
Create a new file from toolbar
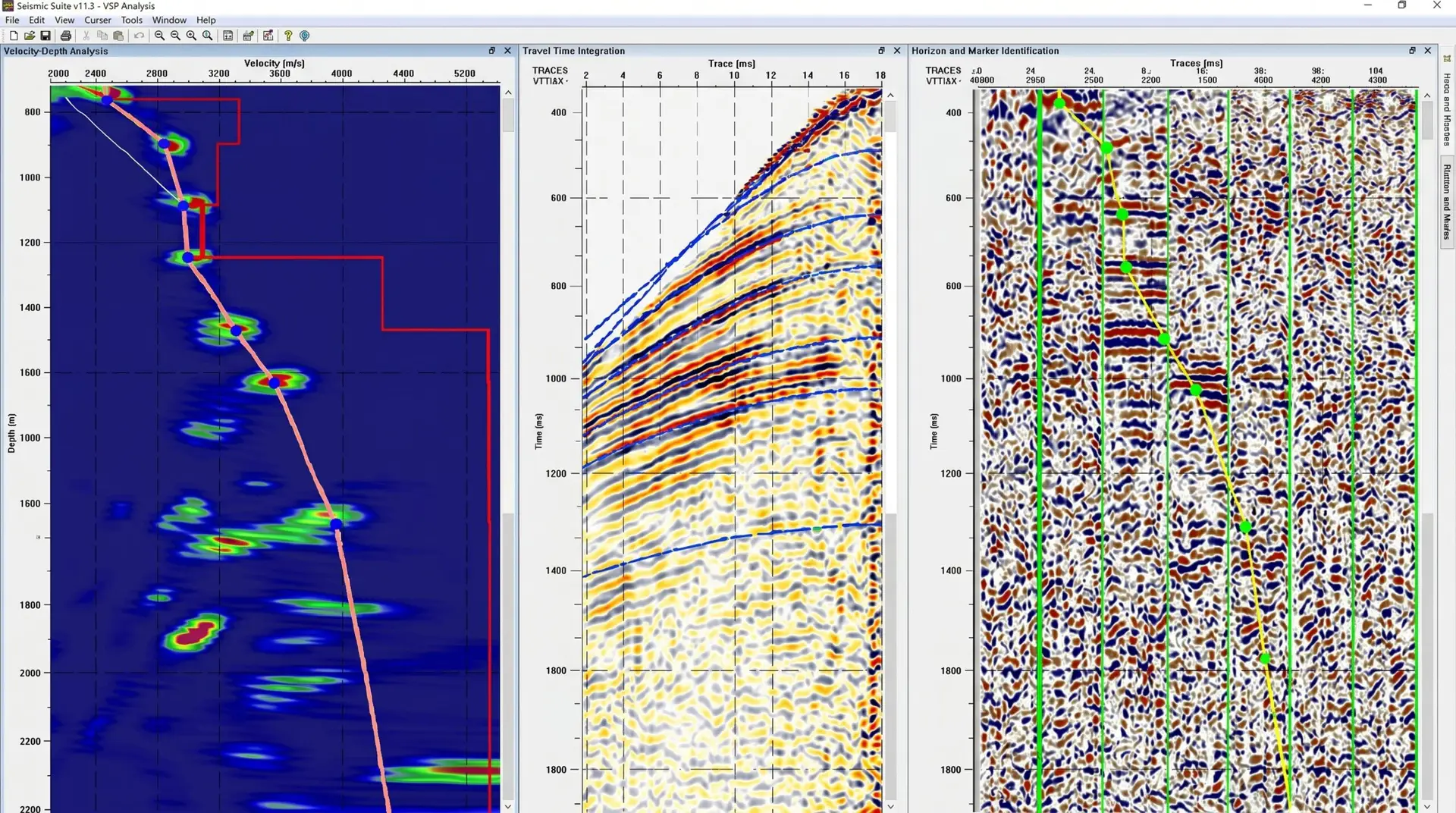click(x=14, y=36)
